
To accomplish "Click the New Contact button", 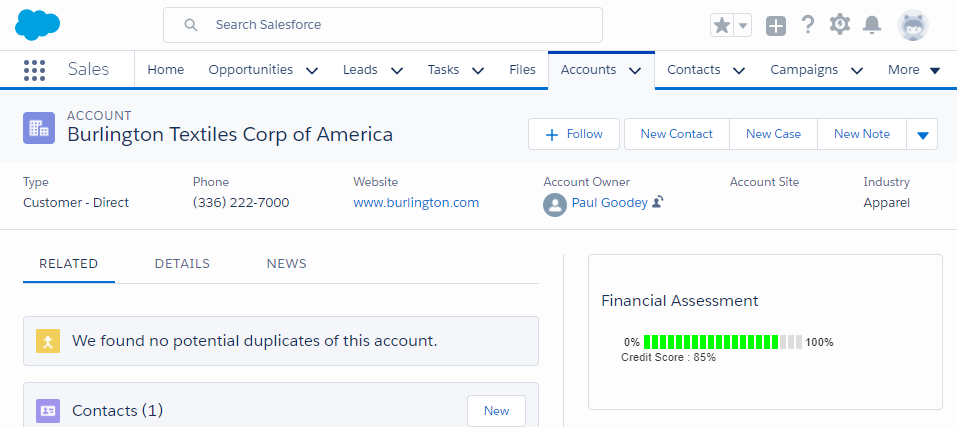I will (676, 134).
